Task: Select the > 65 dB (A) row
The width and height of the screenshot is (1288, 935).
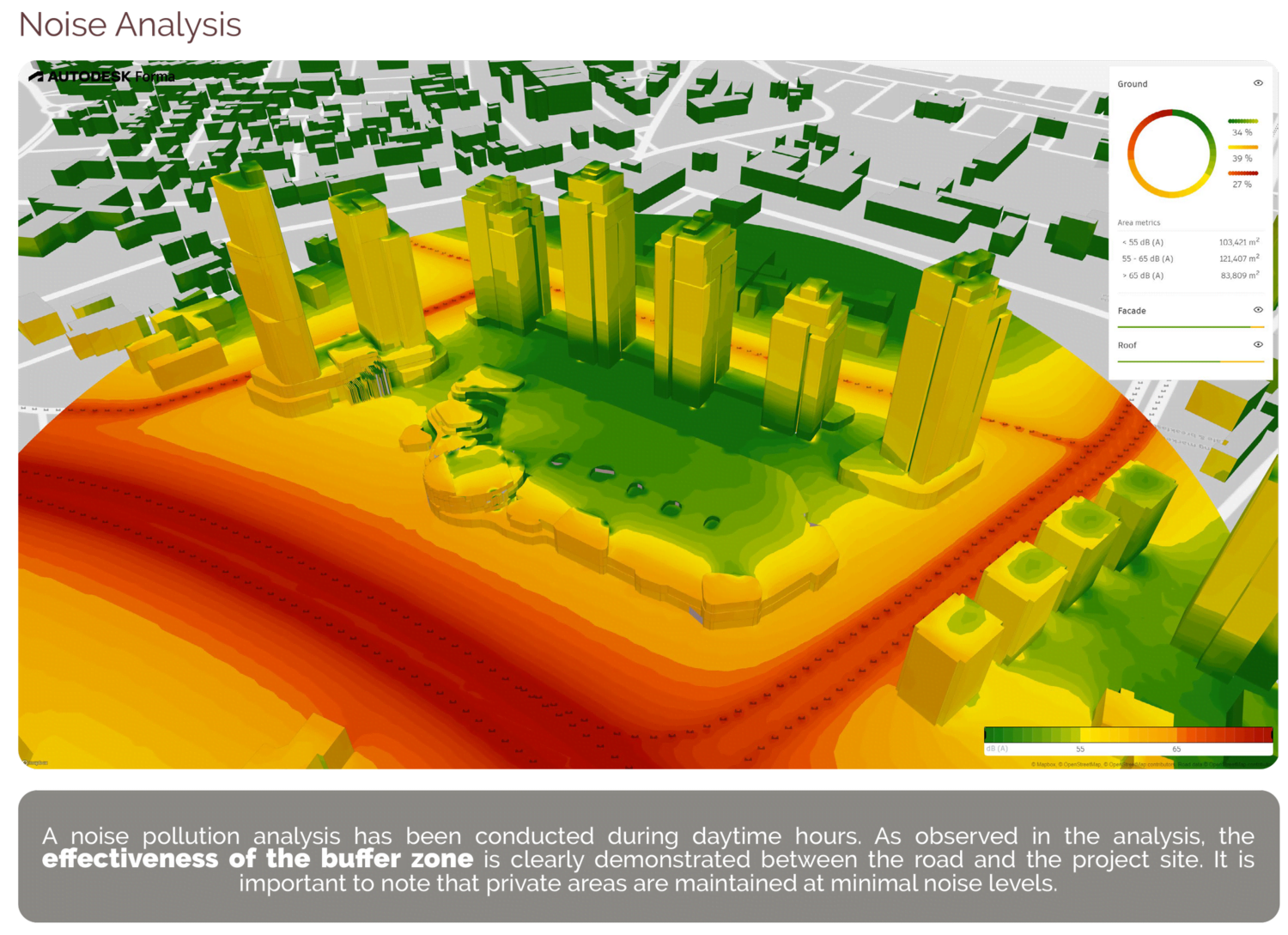Action: tap(1189, 276)
